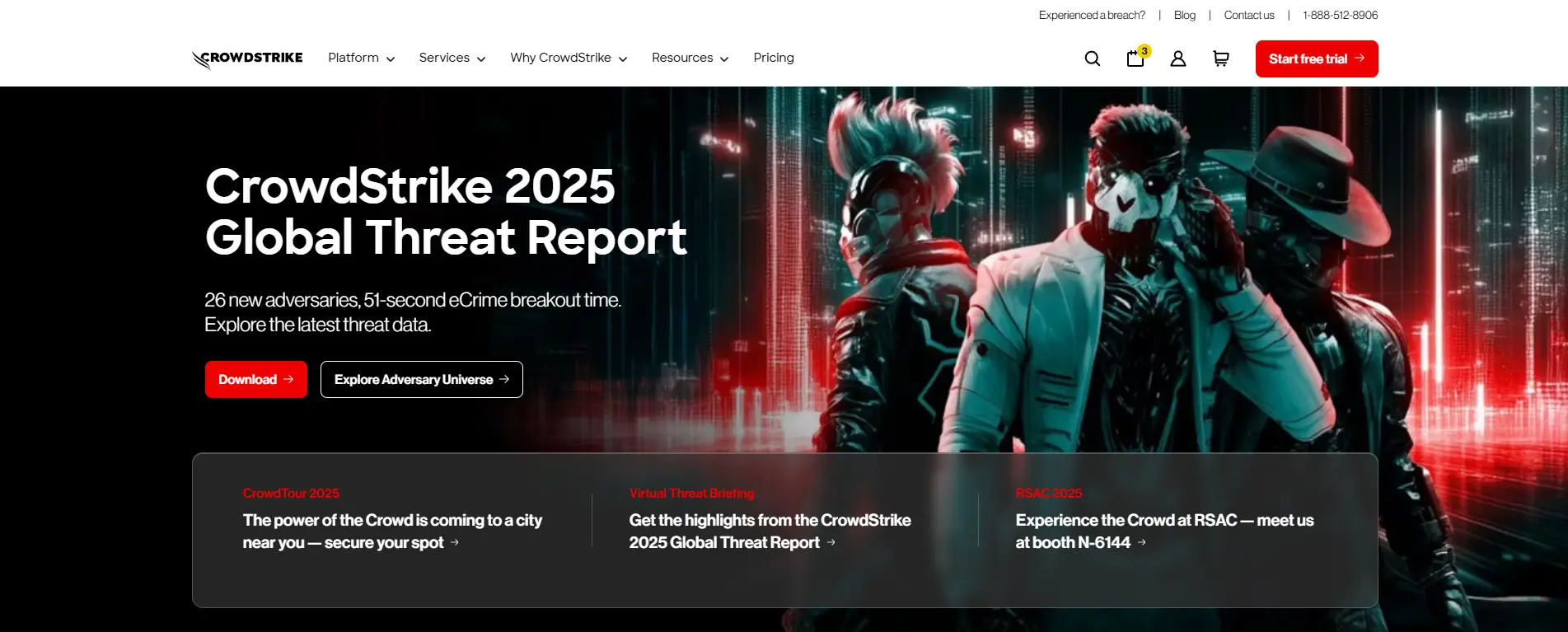Open the Experienced a breach? link
The height and width of the screenshot is (632, 1568).
(1092, 15)
